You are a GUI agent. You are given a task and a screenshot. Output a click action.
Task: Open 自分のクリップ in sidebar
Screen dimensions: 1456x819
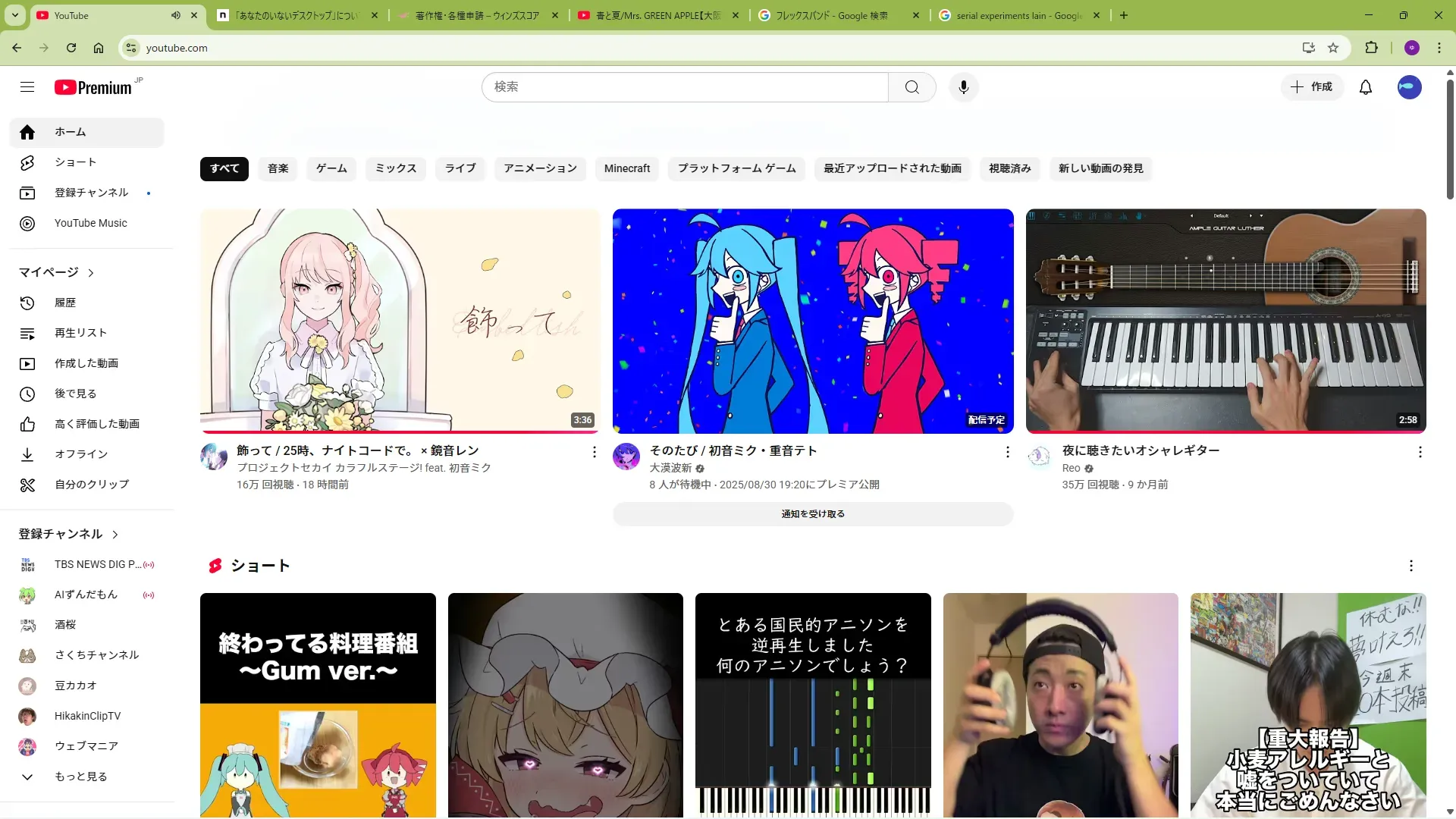(x=91, y=485)
